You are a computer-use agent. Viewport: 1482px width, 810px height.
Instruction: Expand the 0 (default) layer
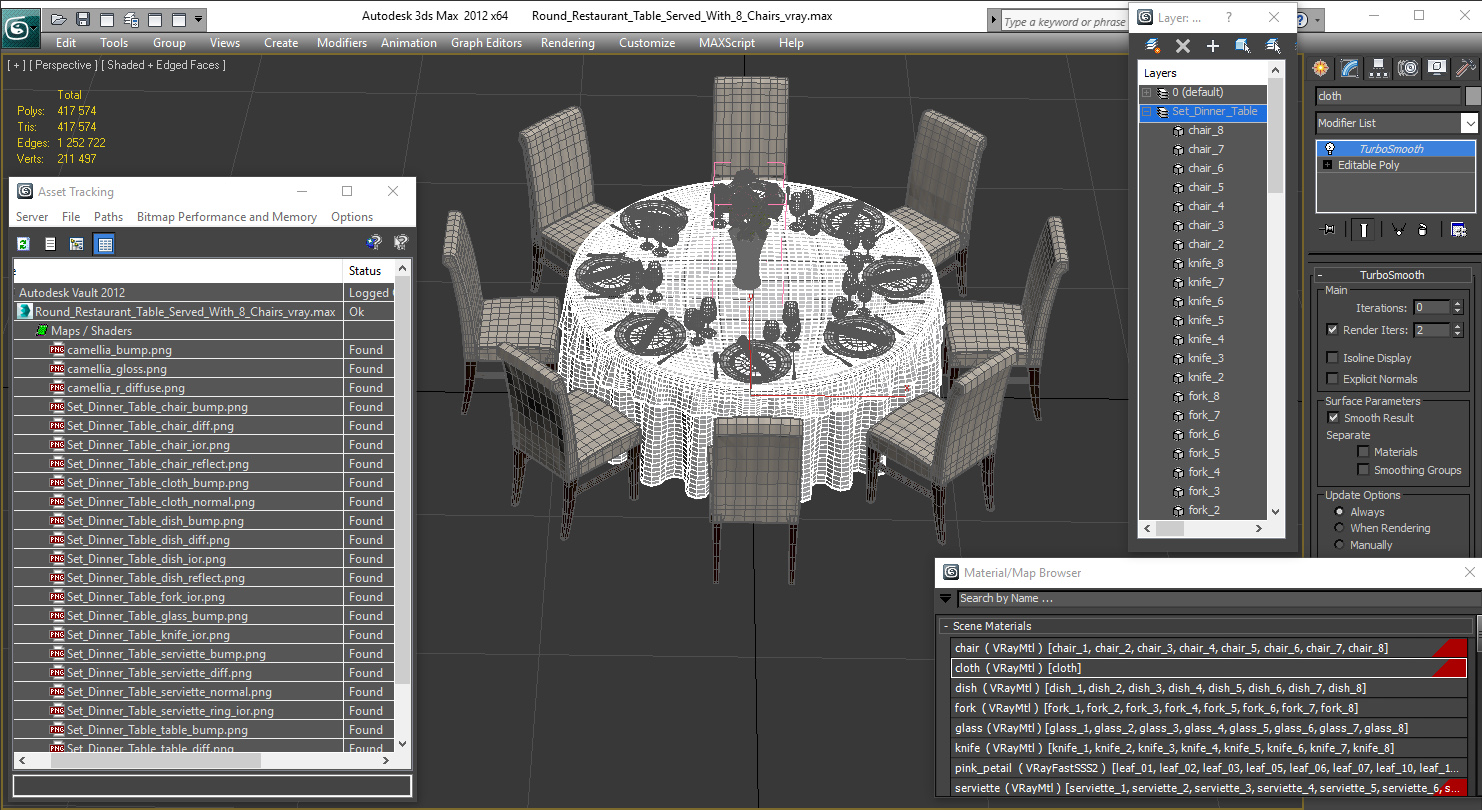click(1146, 92)
